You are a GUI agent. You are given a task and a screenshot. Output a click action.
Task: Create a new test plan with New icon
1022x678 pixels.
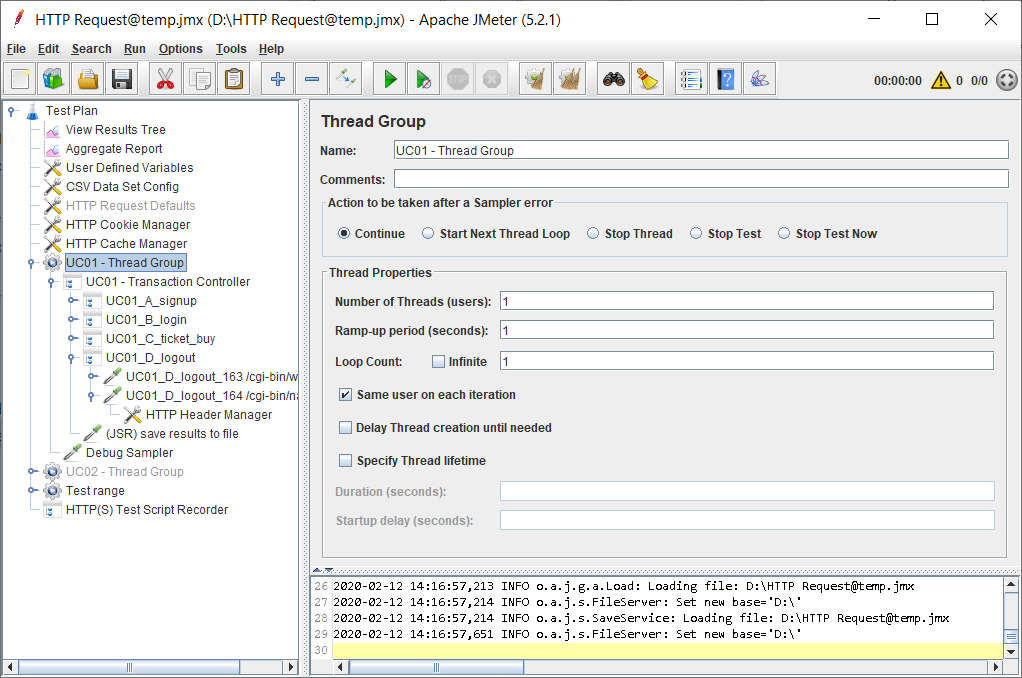20,80
